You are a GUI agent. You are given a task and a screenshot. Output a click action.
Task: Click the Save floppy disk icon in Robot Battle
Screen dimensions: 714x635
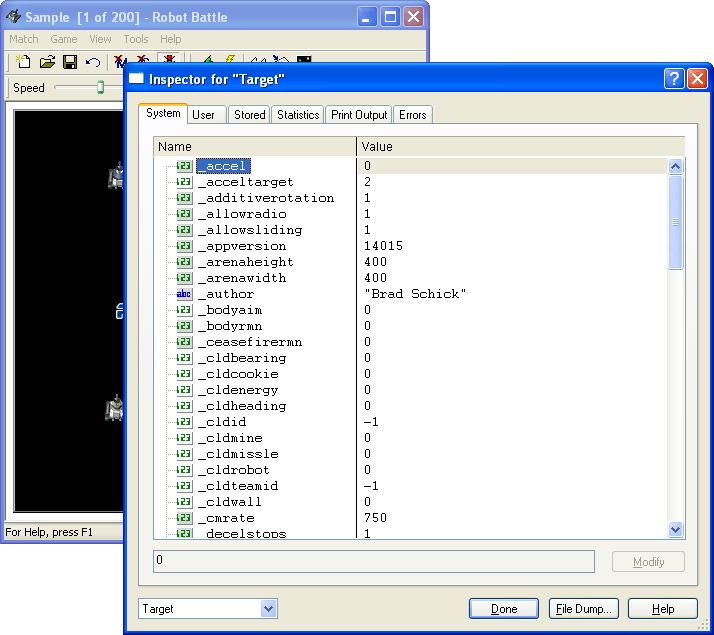pyautogui.click(x=70, y=62)
